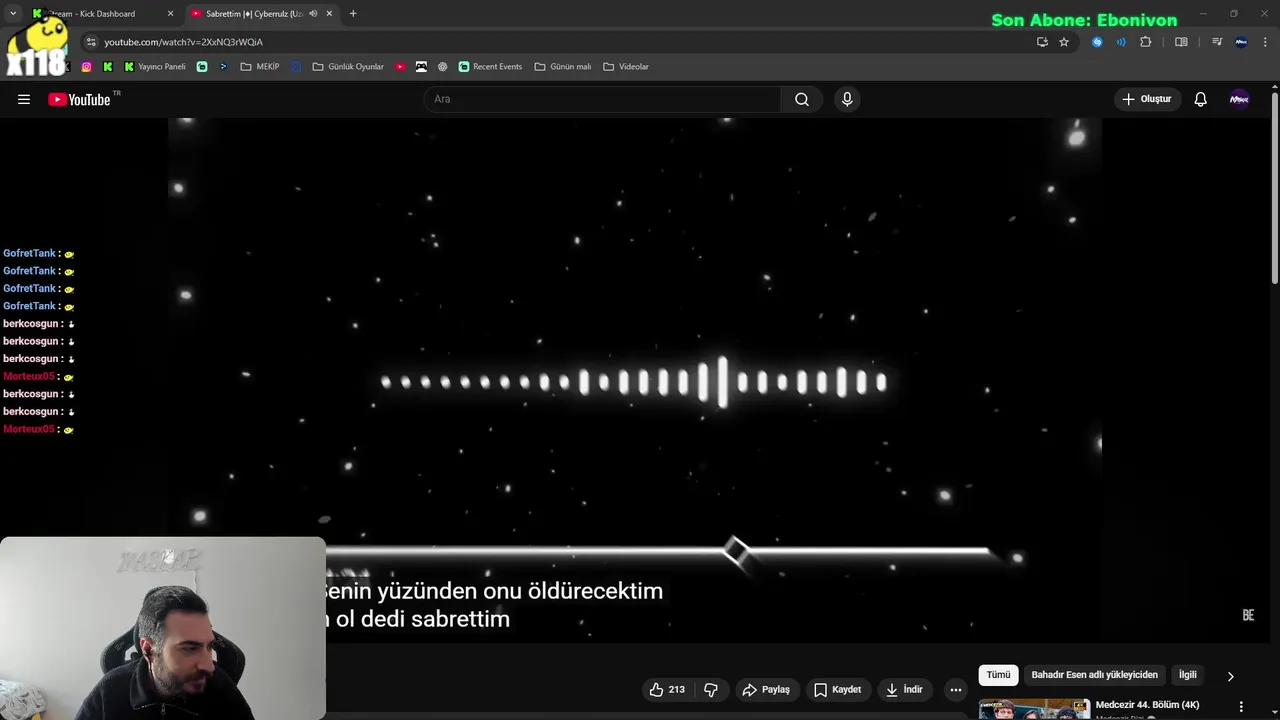Image resolution: width=1280 pixels, height=720 pixels.
Task: Open the browser side panel reading icon
Action: point(1181,42)
